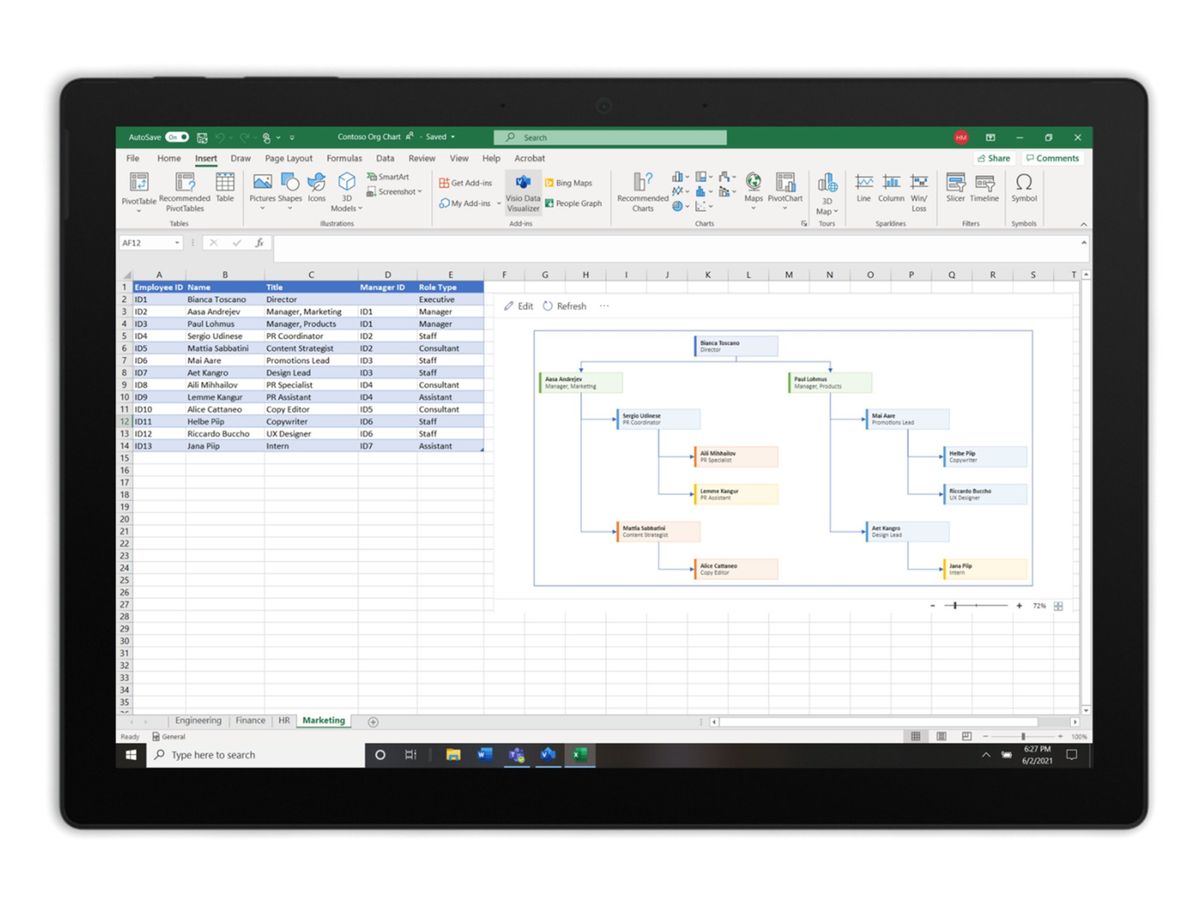Click the Share button

pos(994,158)
